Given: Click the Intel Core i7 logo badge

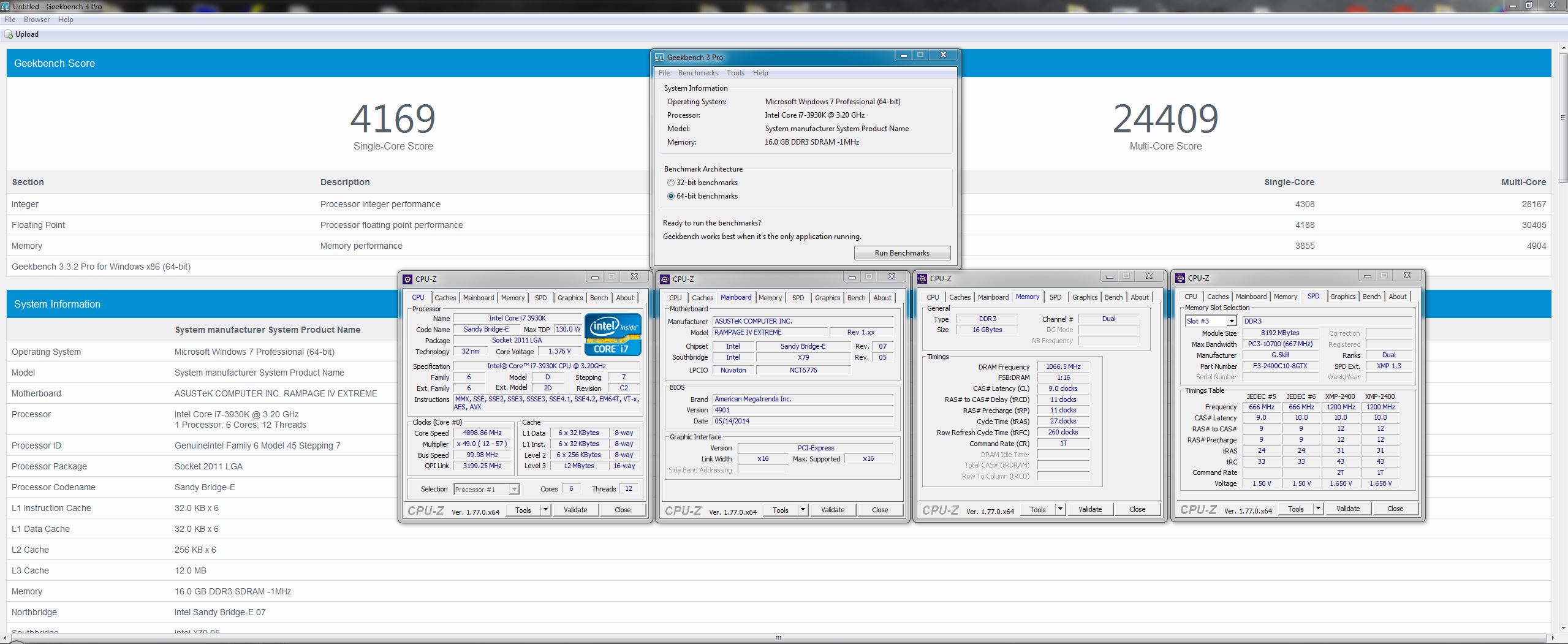Looking at the screenshot, I should coord(613,335).
